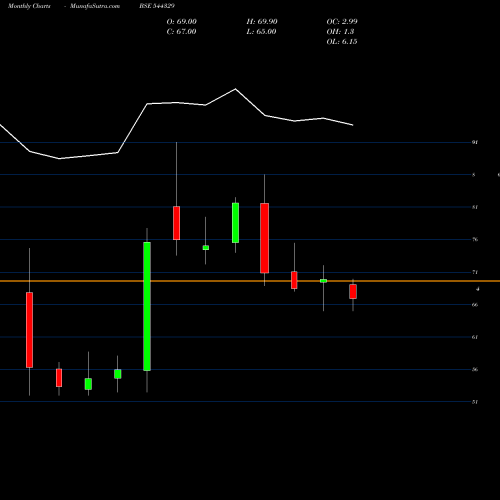Viewport: 500px width, 500px height.
Task: Select the 'OL: 6.15' reading
Action: (x=342, y=42)
